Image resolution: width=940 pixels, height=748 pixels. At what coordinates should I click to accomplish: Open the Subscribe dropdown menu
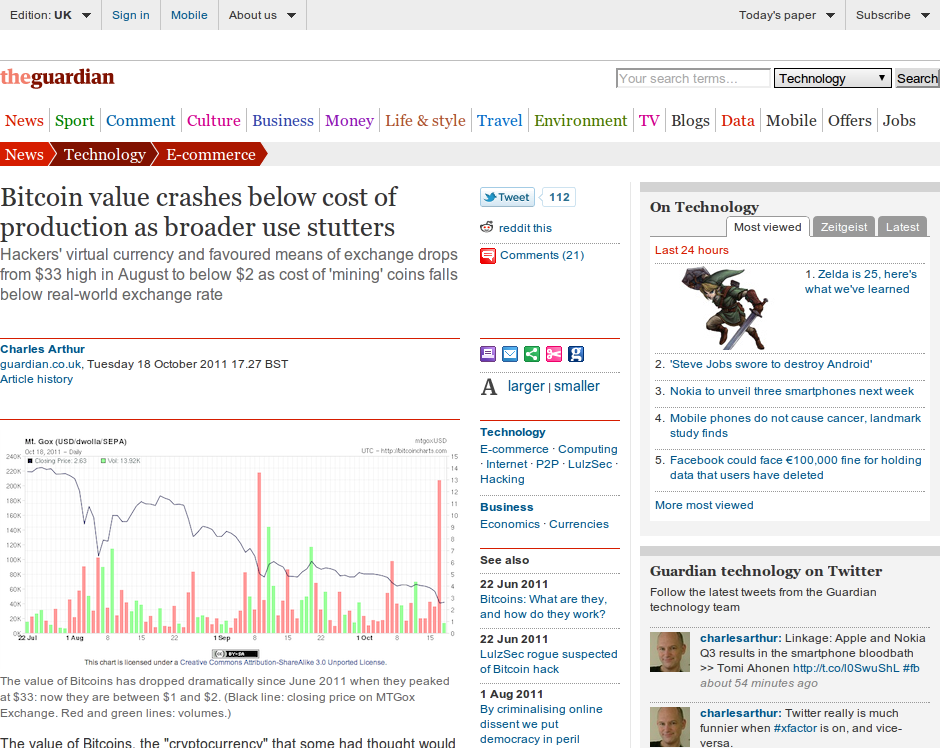[x=892, y=15]
